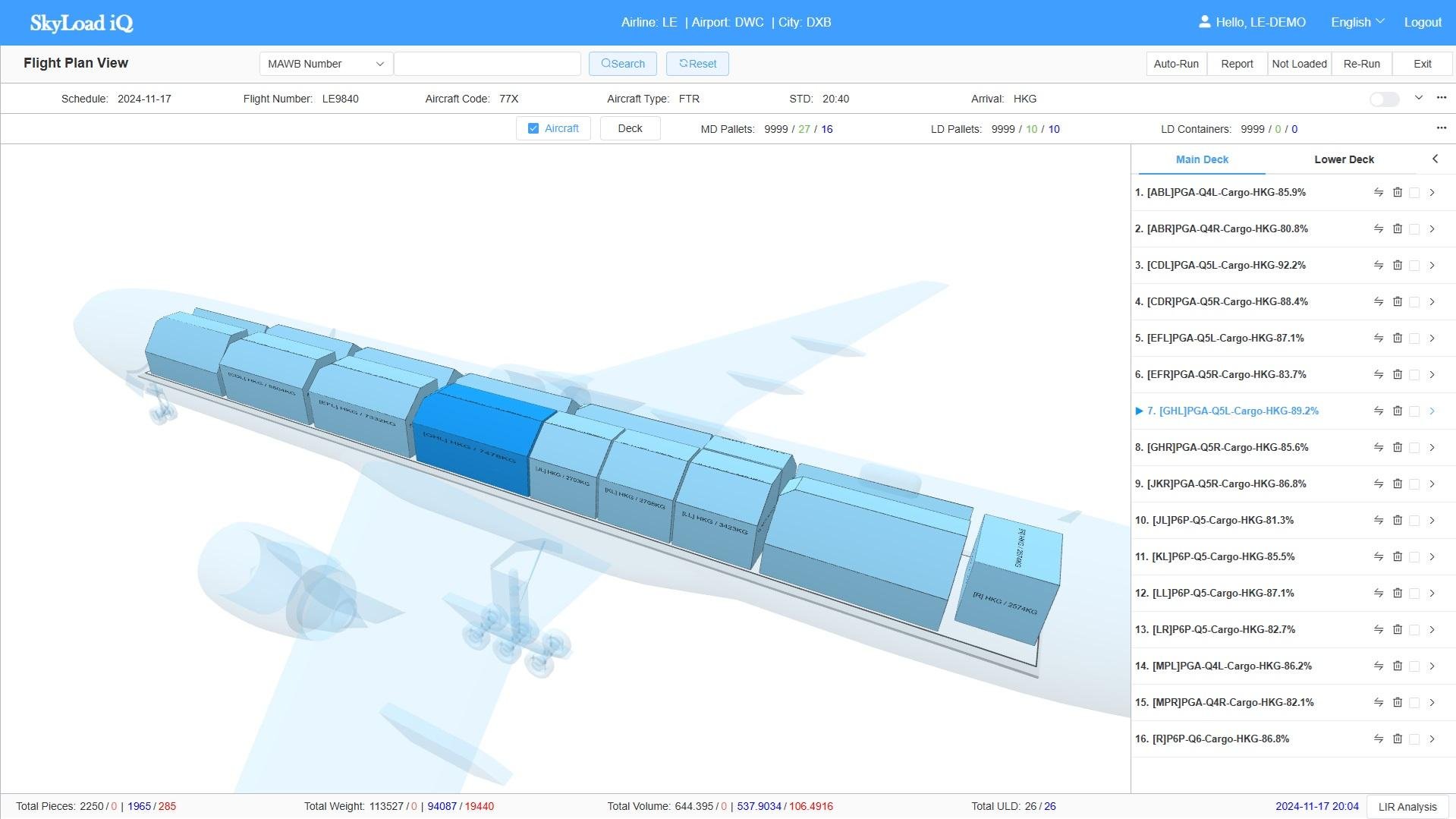Open the English language dropdown

click(1357, 22)
